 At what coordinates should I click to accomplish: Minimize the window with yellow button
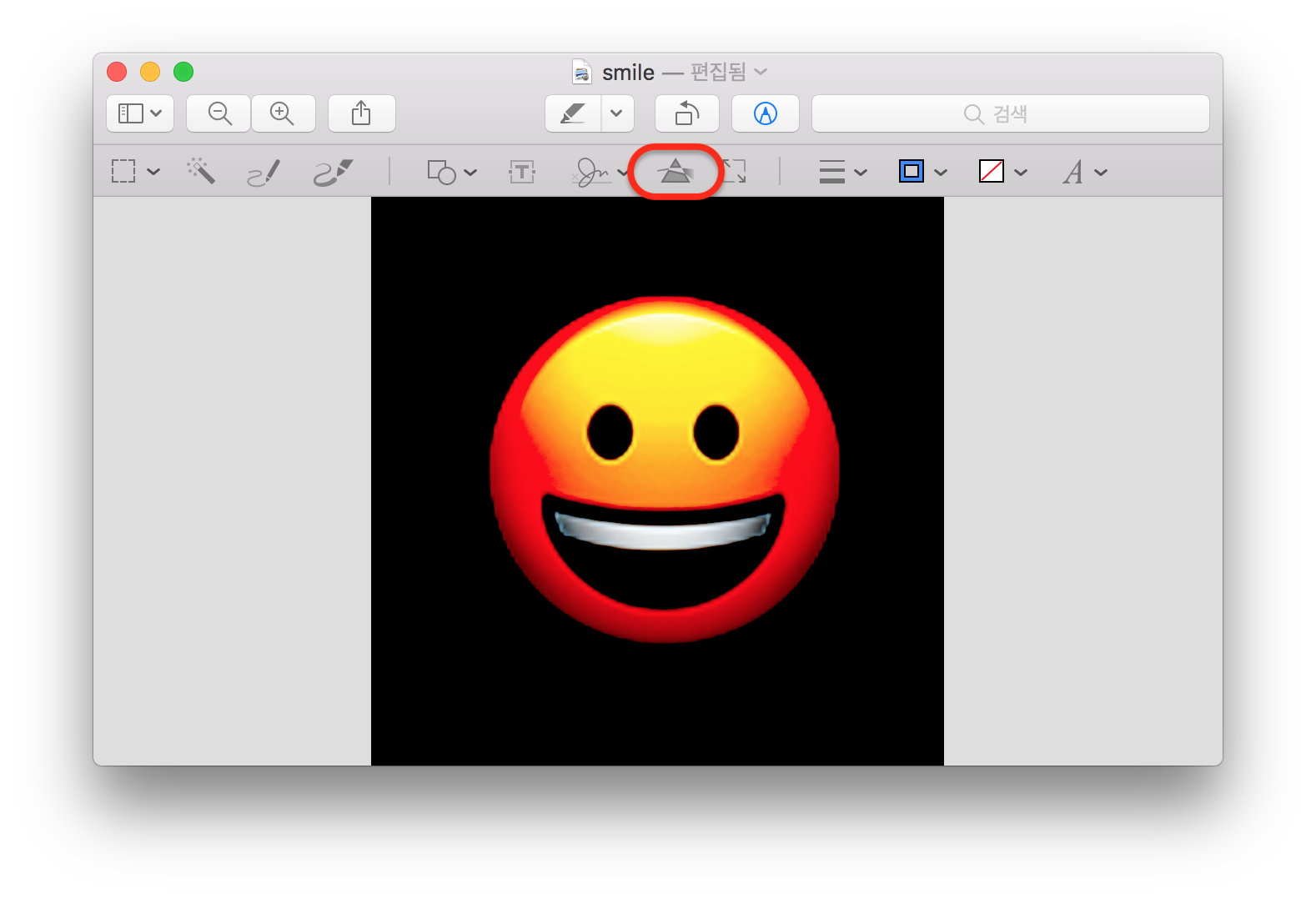[x=150, y=72]
